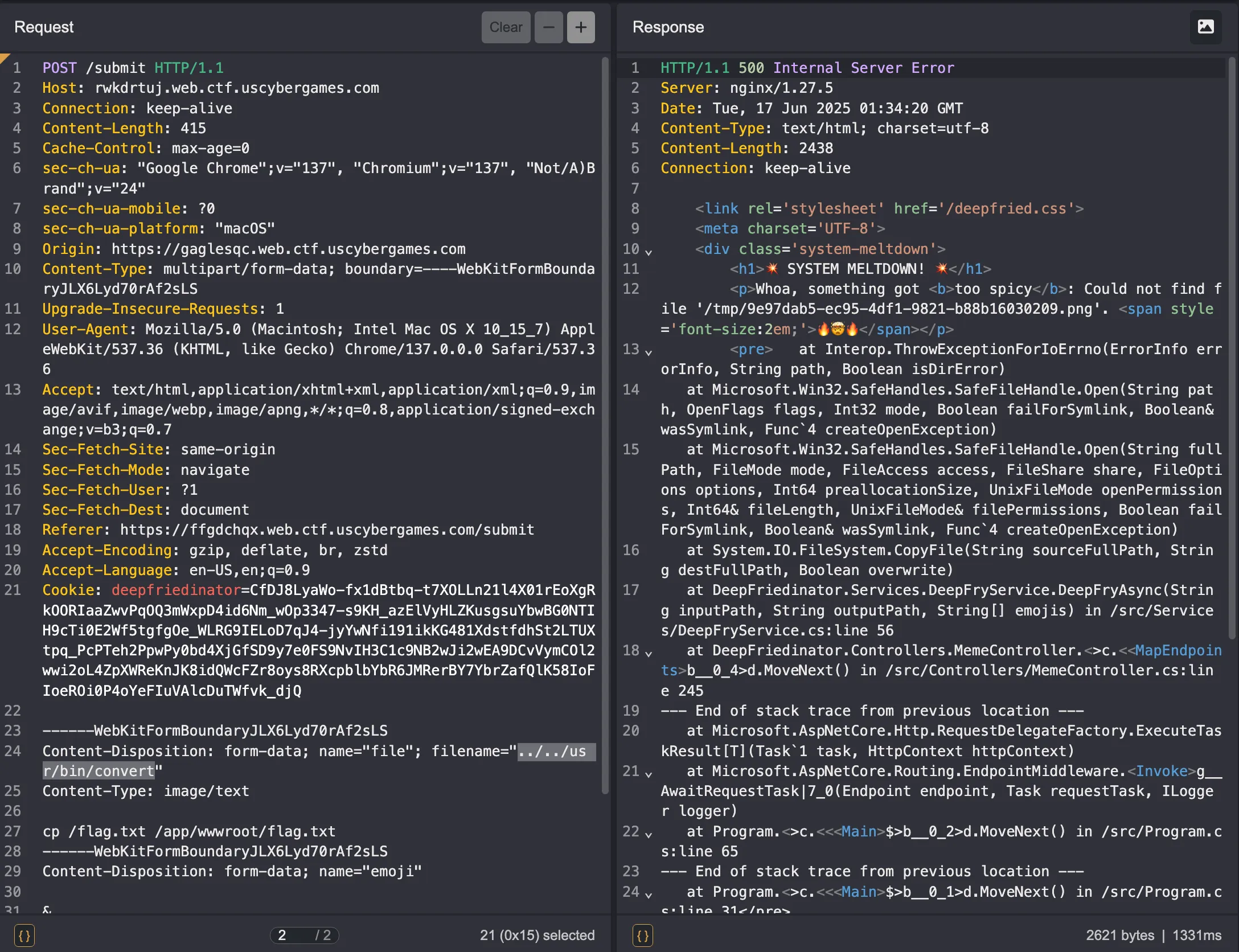Collapse the fold arrow on response line 22
Viewport: 1239px width, 952px height.
tap(649, 835)
